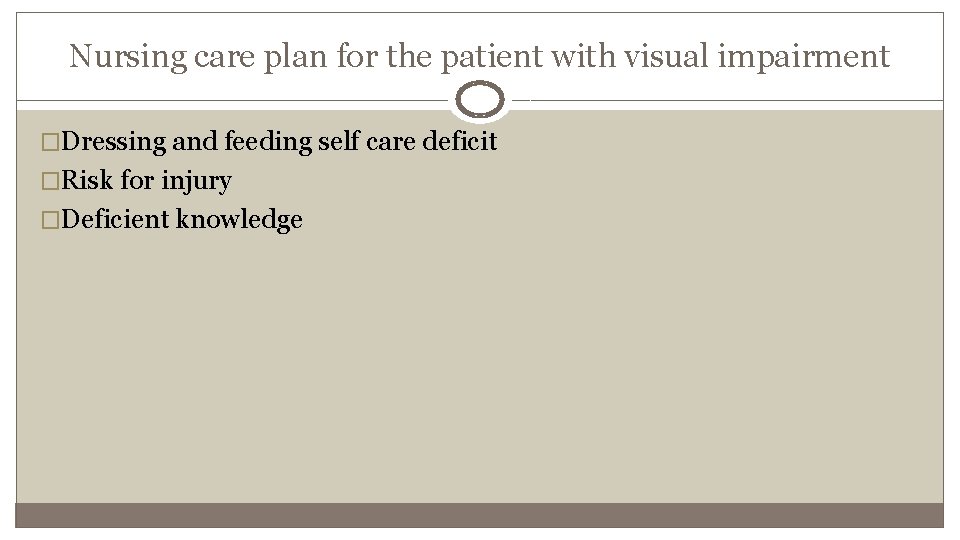
Task: Click the bullet glyph before 'Dressing'
Action: (x=50, y=143)
